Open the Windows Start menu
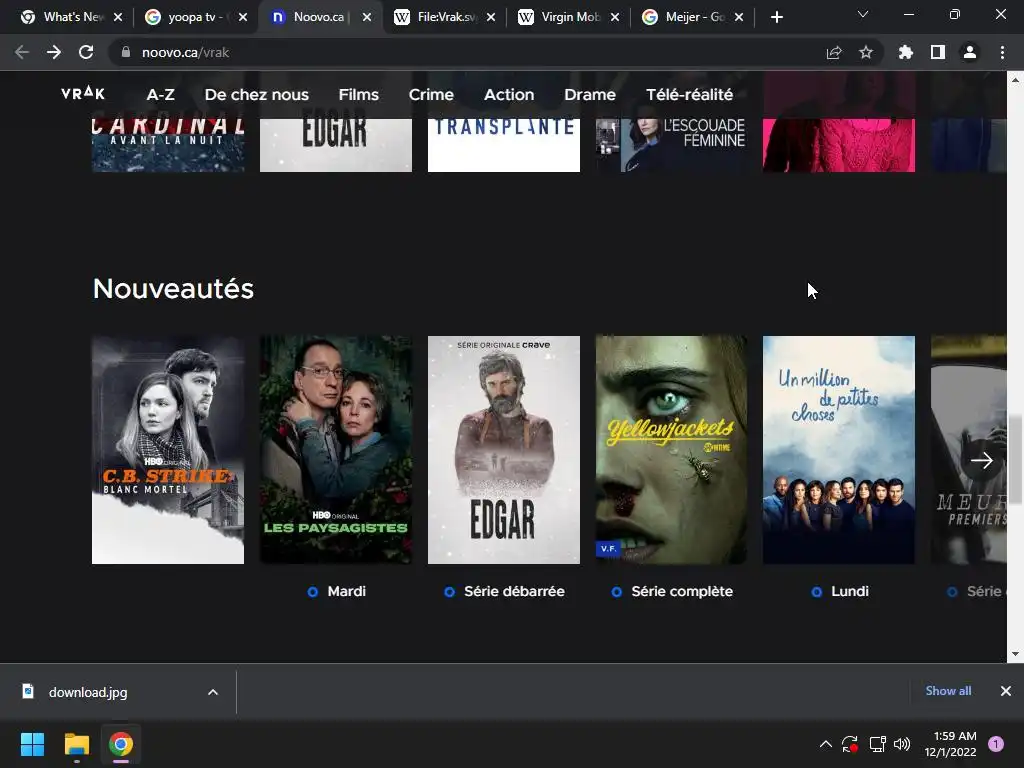This screenshot has width=1024, height=768. tap(32, 744)
